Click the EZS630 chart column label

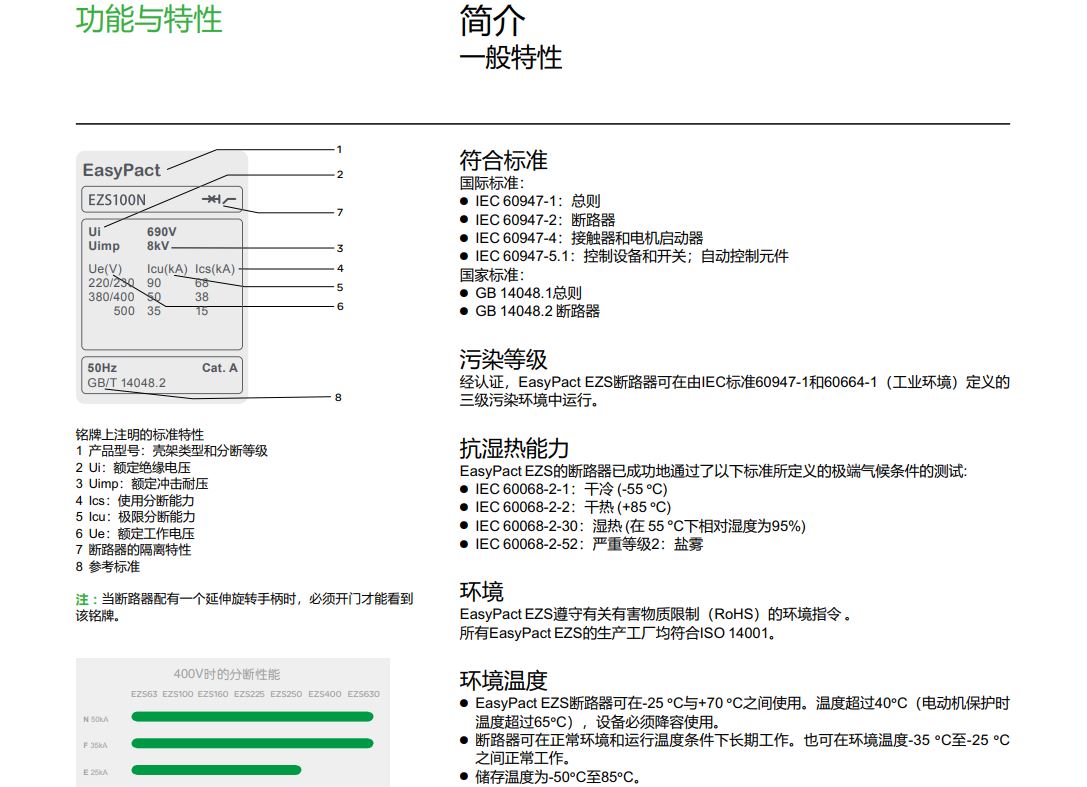tap(363, 694)
